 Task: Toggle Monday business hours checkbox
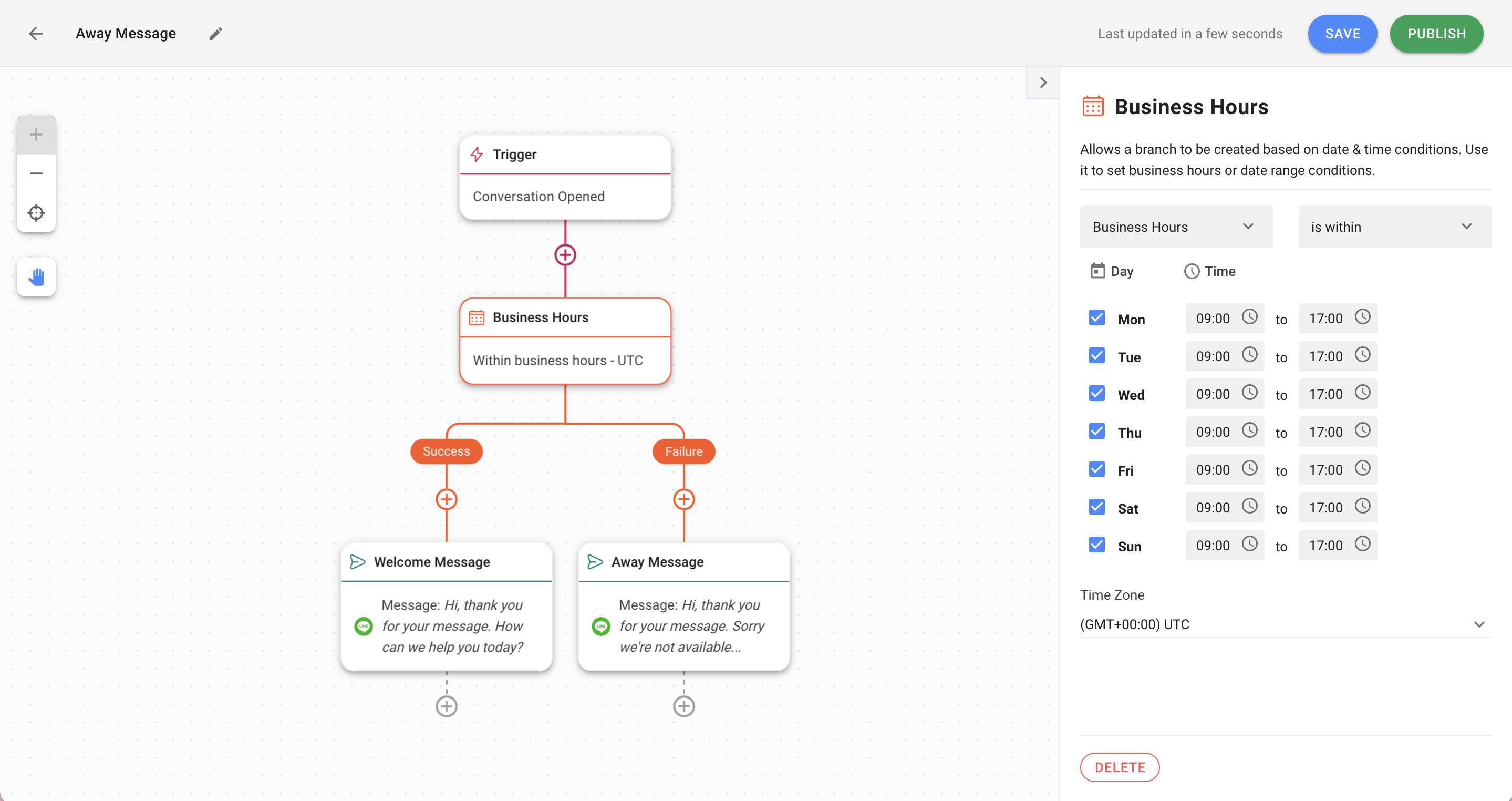[x=1097, y=318]
